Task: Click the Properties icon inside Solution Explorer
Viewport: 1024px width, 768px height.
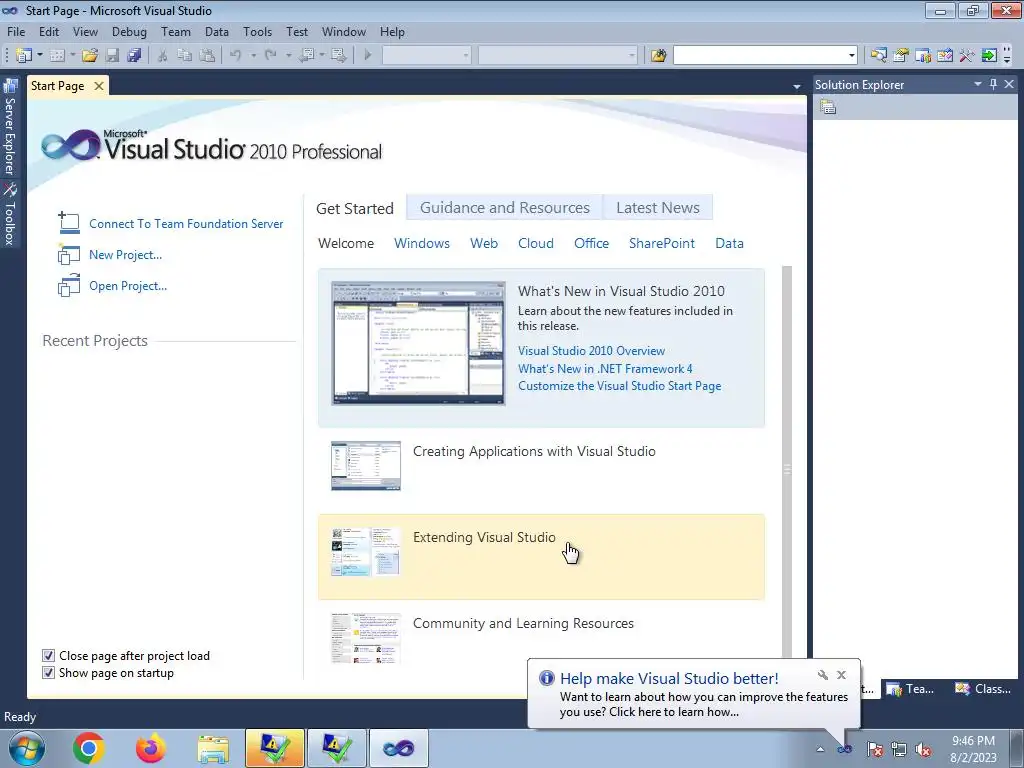Action: 828,107
